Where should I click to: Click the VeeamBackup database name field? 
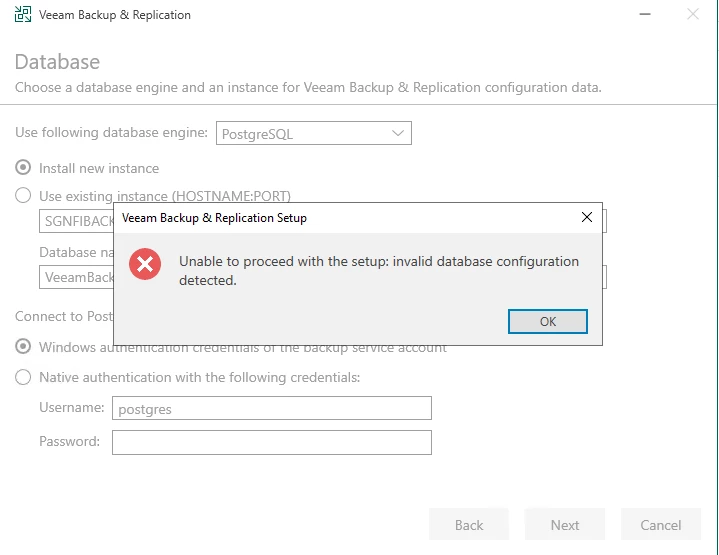click(76, 277)
